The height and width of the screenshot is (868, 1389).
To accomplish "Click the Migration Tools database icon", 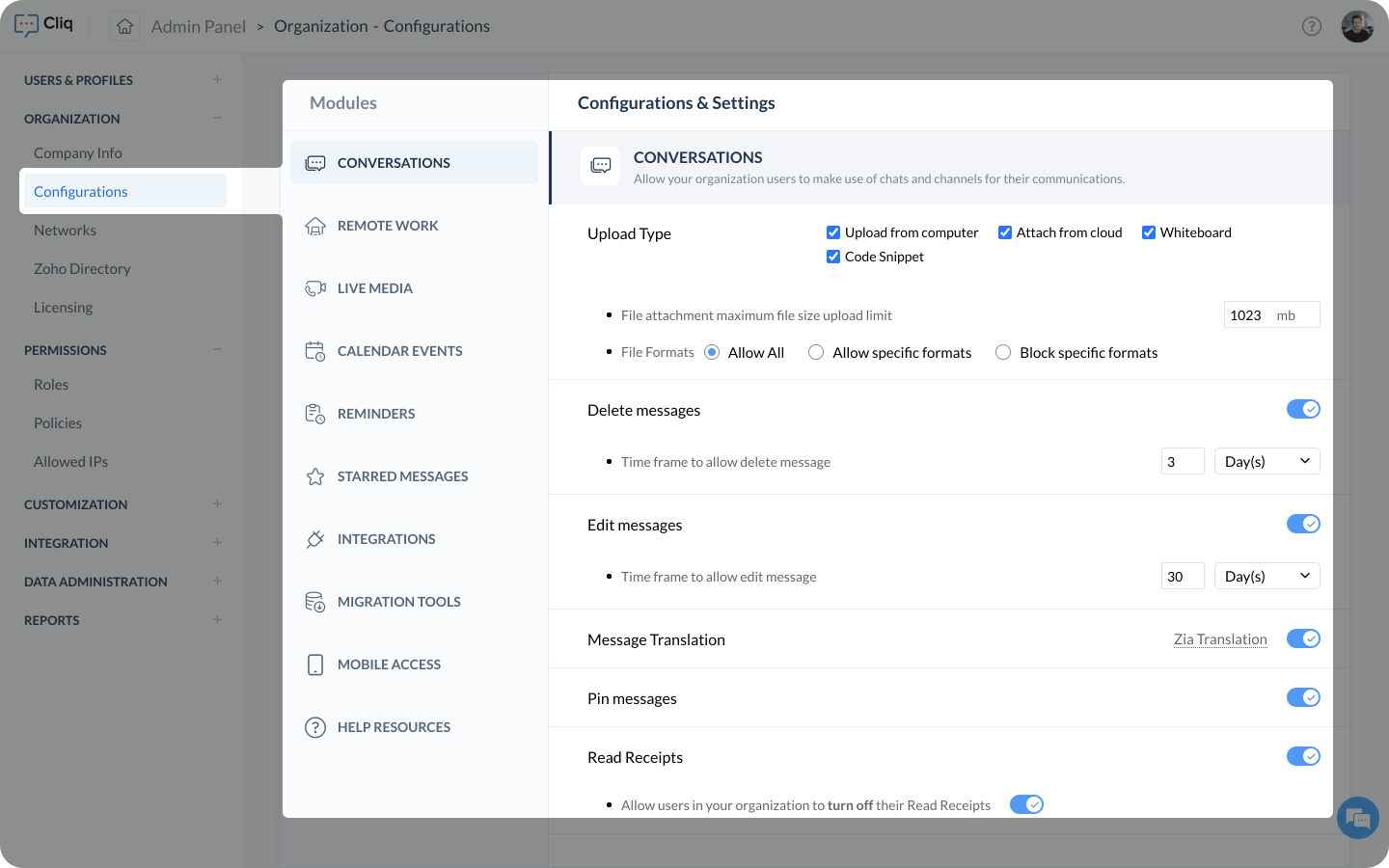I will (x=315, y=602).
